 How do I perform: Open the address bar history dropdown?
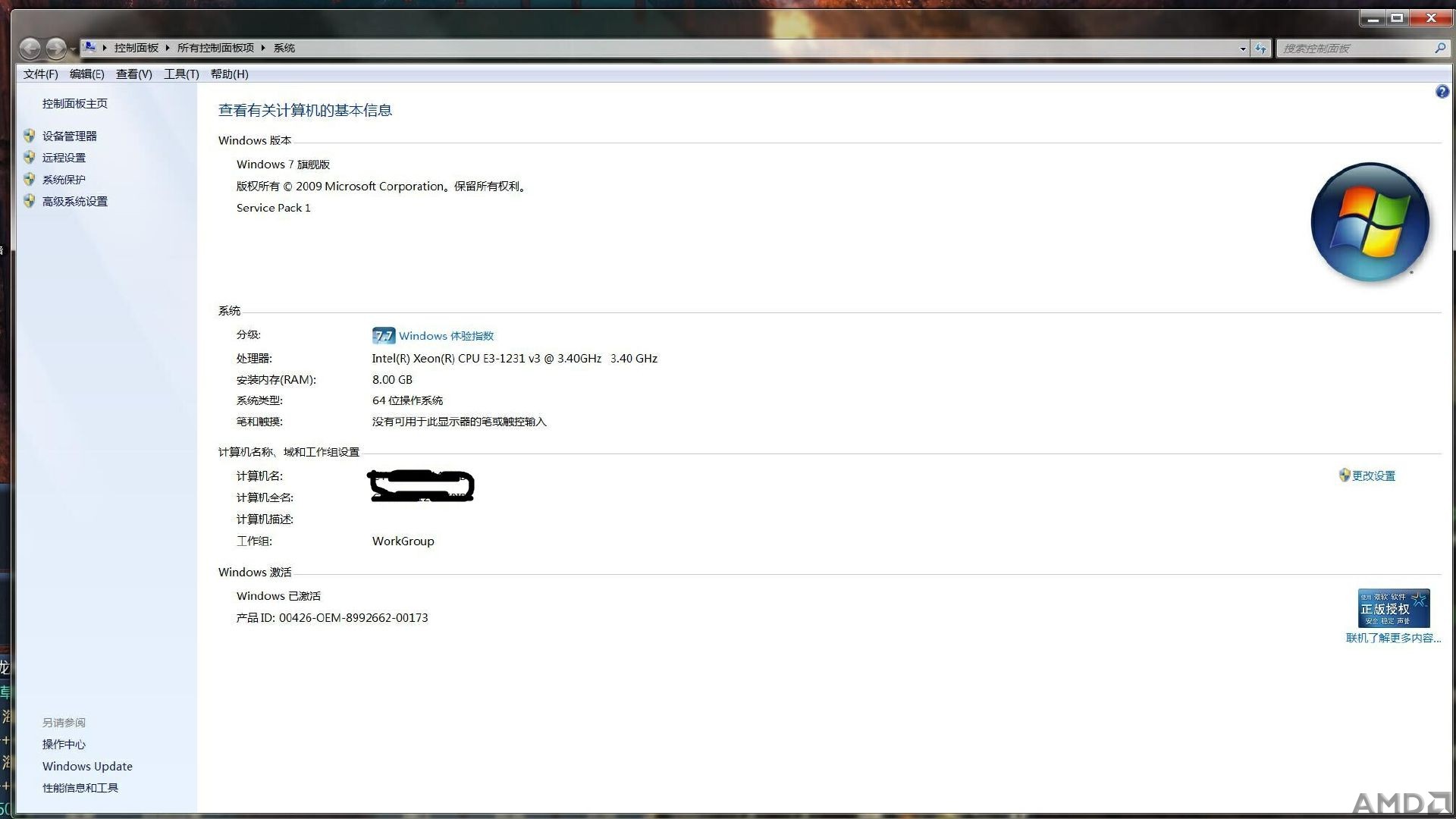1242,49
